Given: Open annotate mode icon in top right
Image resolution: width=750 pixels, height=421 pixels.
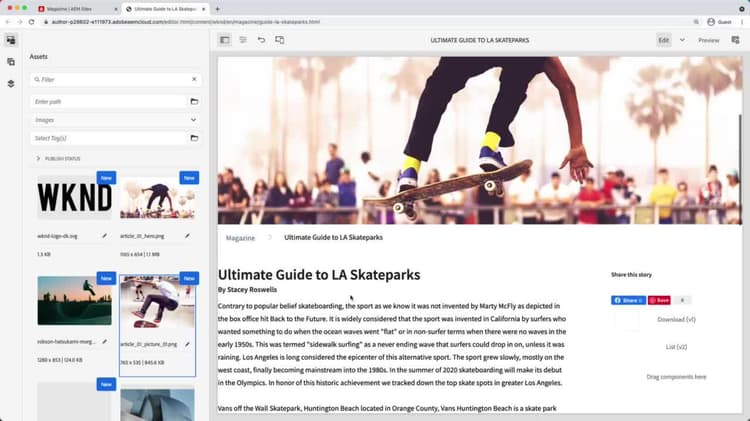Looking at the screenshot, I should (736, 40).
